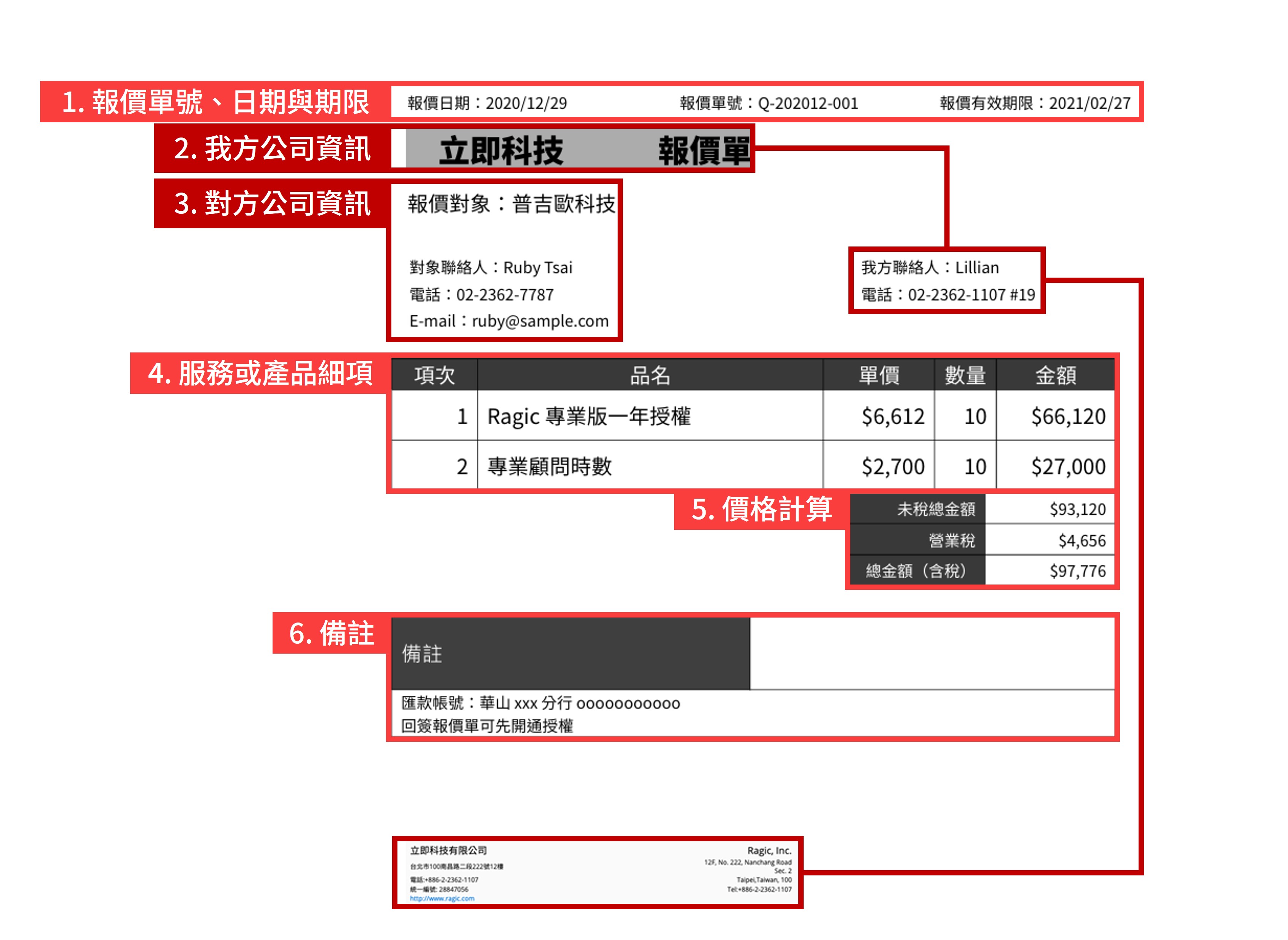Click the '專業顧問時數' item name

tap(549, 467)
